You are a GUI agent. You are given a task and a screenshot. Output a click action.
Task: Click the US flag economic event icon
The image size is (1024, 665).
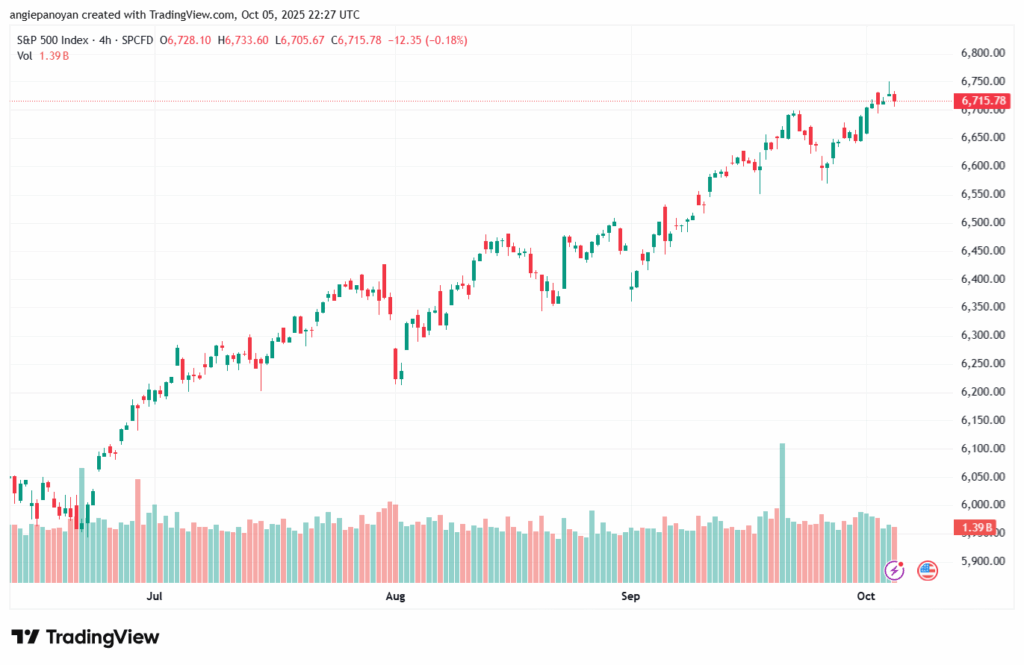(927, 570)
